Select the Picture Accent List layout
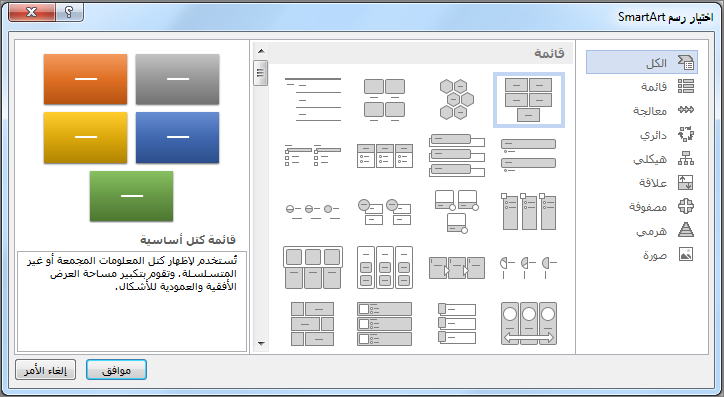 (x=528, y=211)
